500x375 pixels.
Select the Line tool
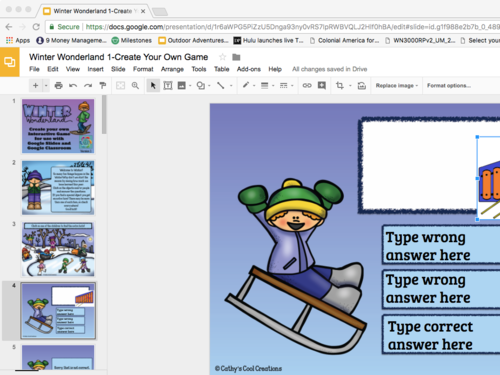point(220,86)
